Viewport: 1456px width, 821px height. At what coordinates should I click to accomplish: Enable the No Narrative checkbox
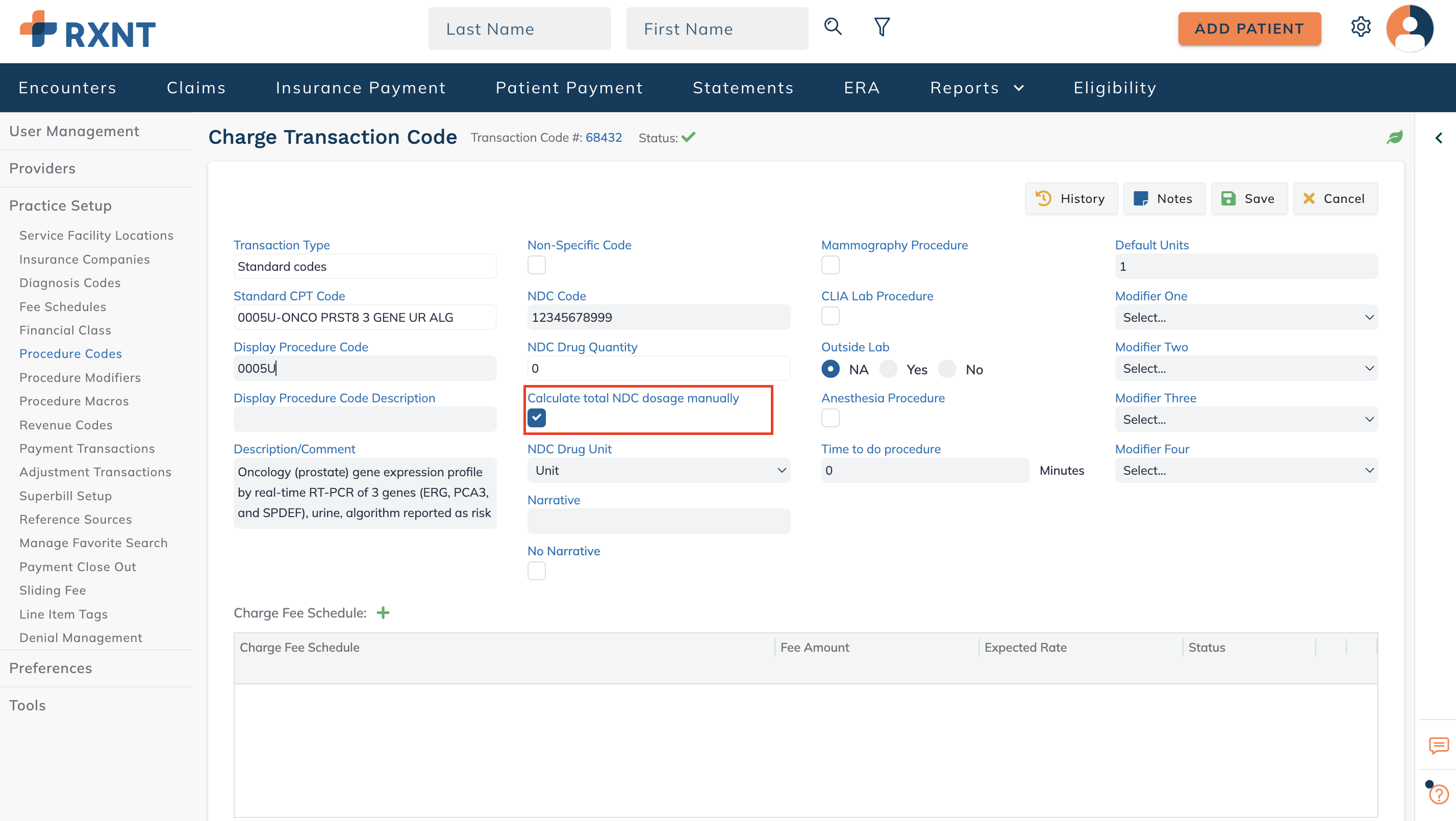(536, 571)
